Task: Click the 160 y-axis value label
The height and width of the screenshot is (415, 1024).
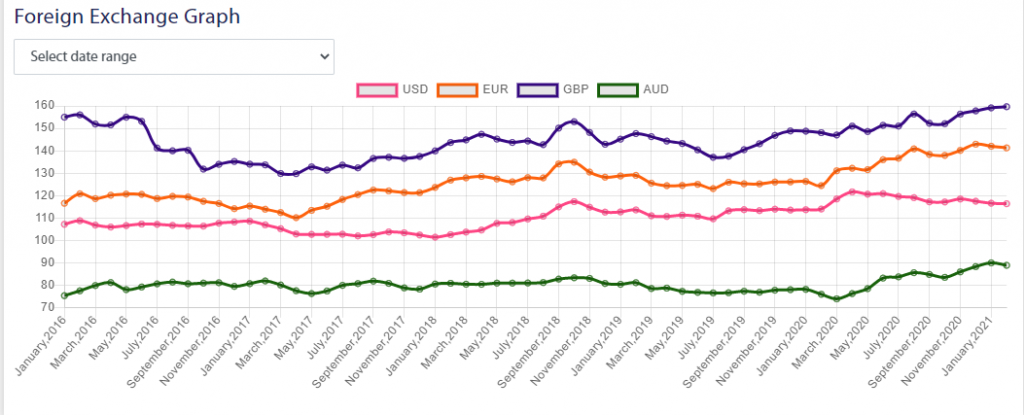Action: coord(44,105)
